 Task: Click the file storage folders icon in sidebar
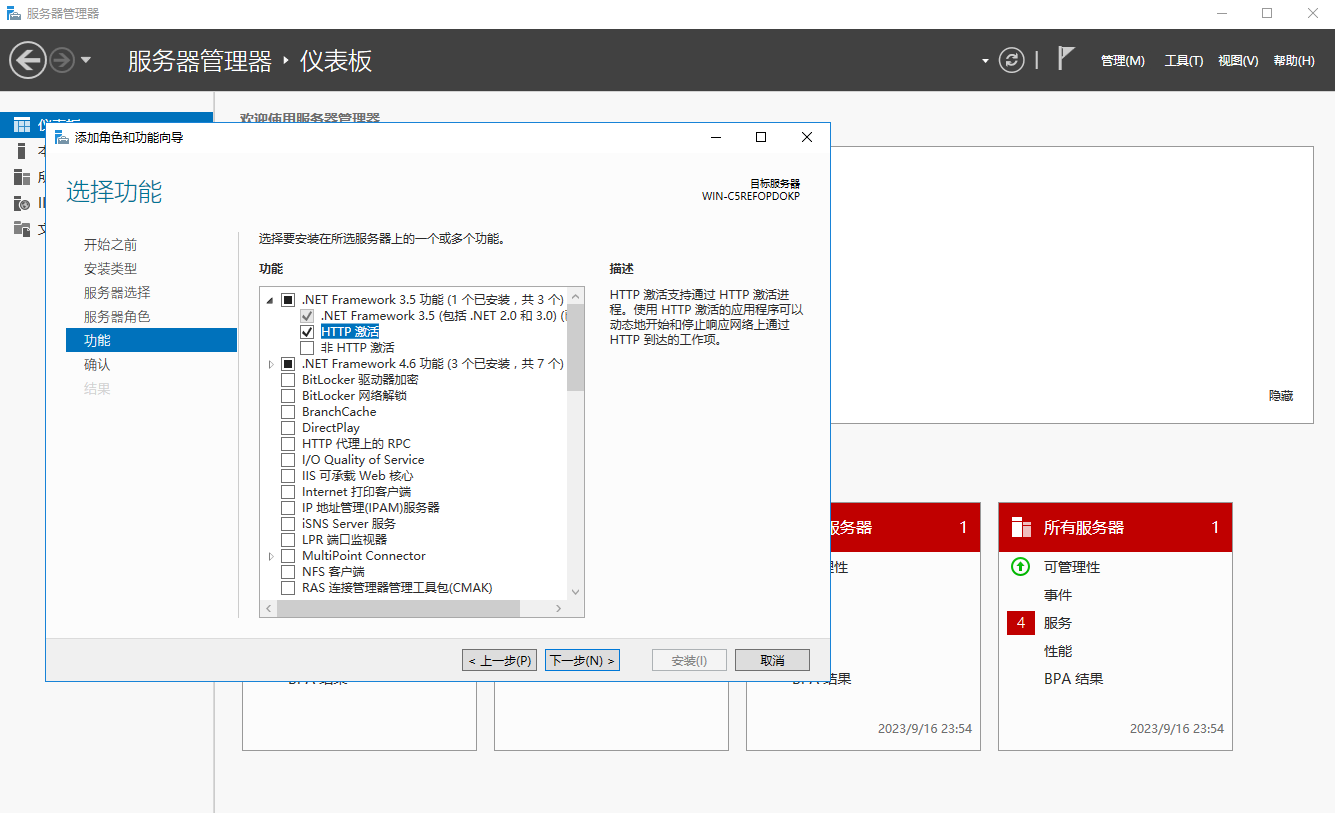click(22, 229)
